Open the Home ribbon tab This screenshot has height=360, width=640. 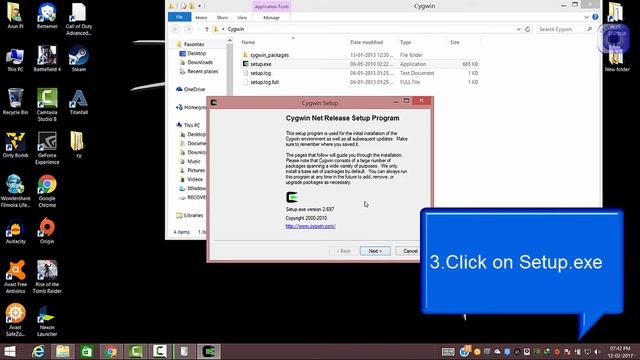coord(201,18)
